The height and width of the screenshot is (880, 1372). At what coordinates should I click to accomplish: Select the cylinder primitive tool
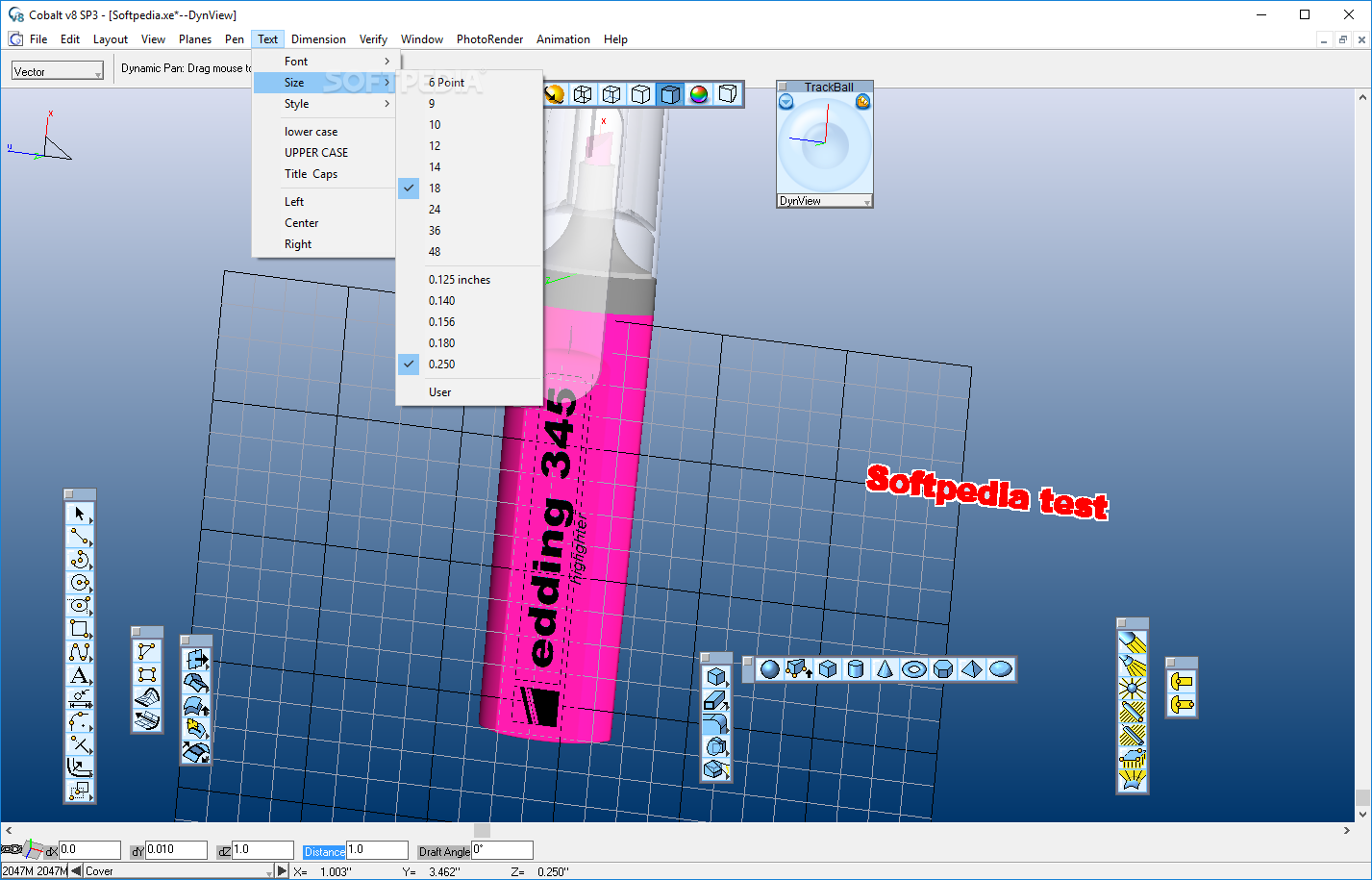(x=856, y=669)
